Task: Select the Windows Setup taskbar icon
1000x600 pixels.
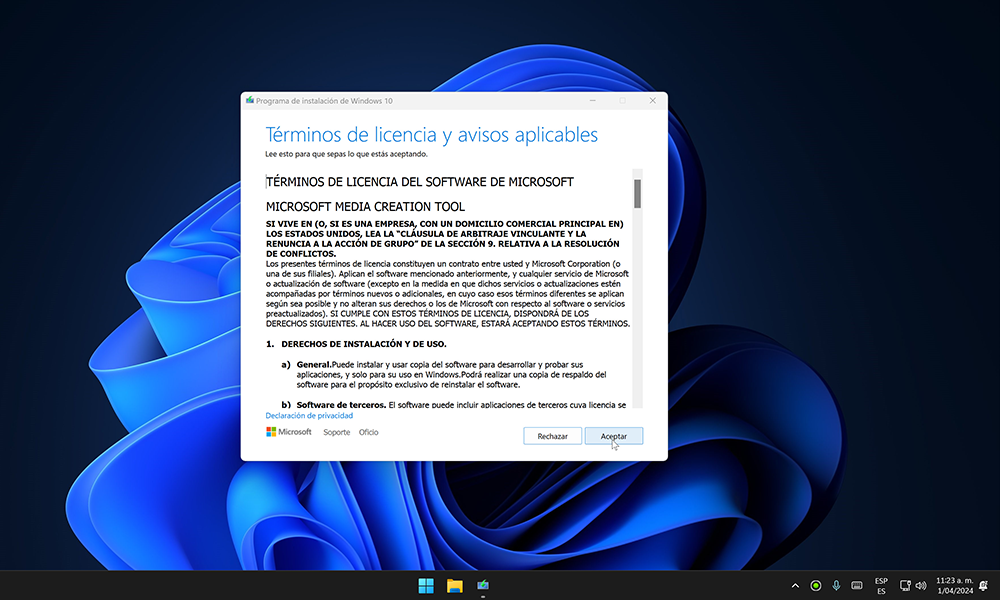Action: coord(483,585)
